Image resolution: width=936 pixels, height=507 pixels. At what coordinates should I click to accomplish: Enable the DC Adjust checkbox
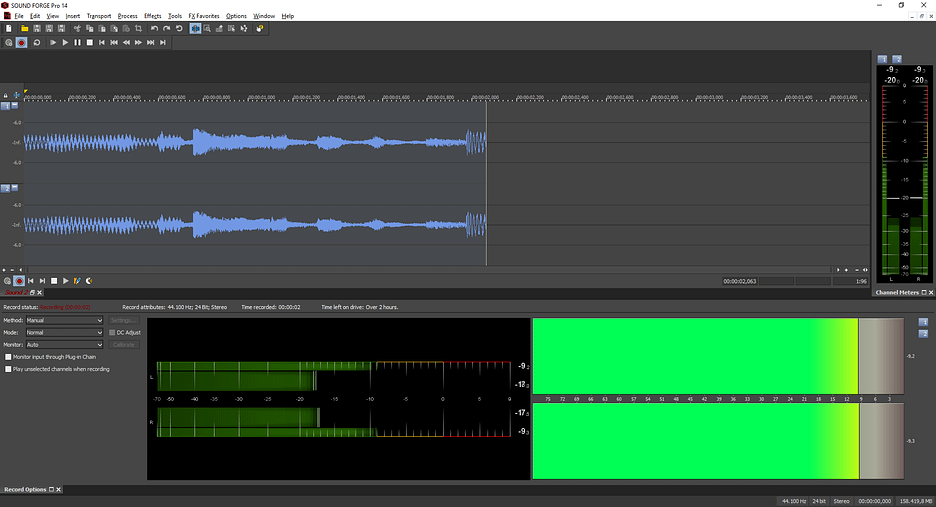[x=112, y=332]
